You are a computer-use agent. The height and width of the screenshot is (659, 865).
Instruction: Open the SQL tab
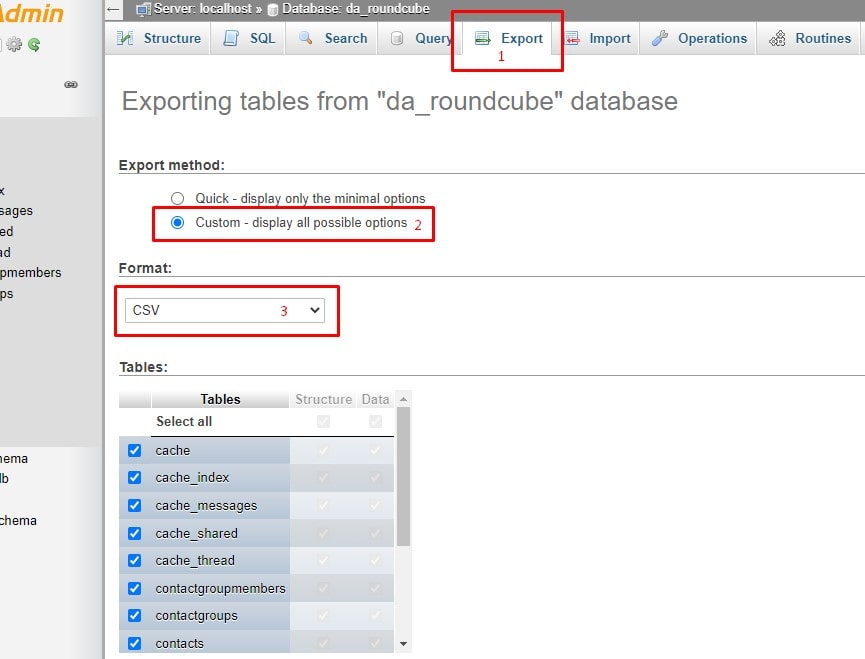248,39
